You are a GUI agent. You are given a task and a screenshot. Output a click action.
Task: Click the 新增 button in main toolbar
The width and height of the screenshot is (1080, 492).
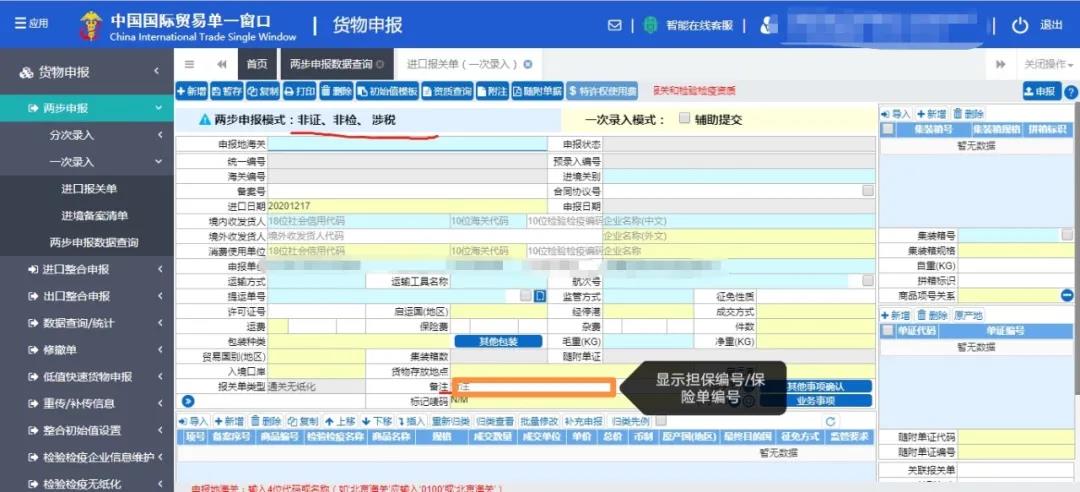[192, 91]
